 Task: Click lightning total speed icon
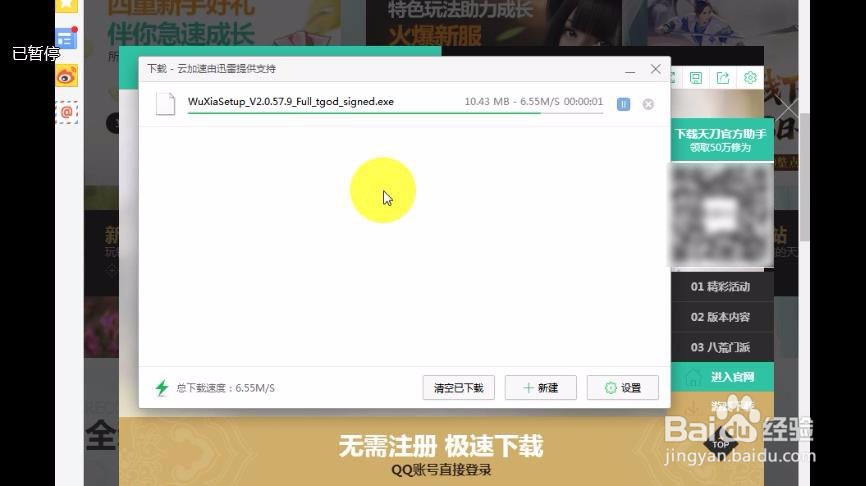tap(162, 388)
